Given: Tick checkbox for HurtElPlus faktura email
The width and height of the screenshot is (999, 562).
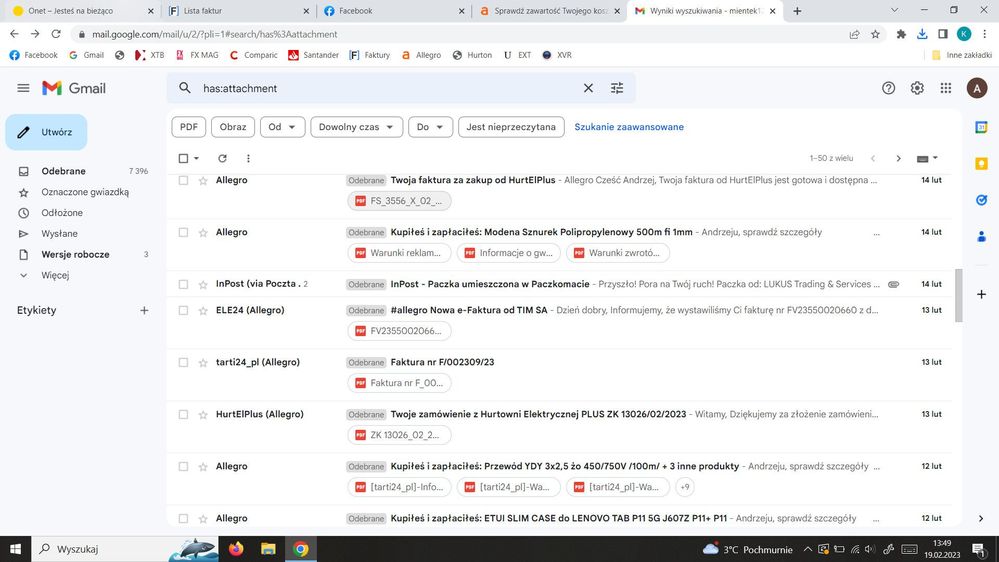Looking at the screenshot, I should pos(183,180).
